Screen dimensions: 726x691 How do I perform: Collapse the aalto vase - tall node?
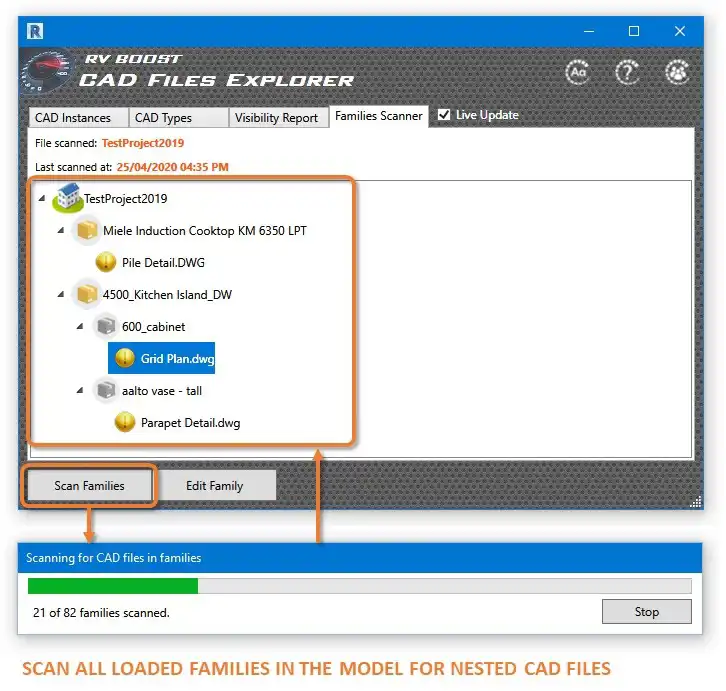tap(80, 390)
